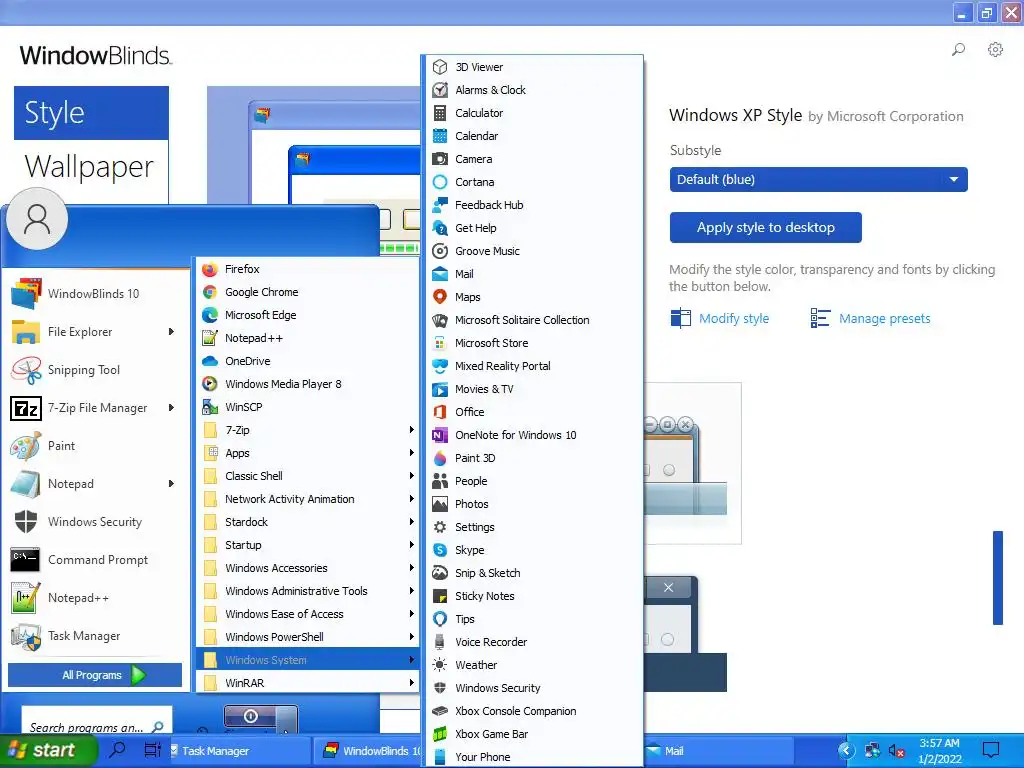Open the Calculator app icon
This screenshot has height=768, width=1024.
440,113
